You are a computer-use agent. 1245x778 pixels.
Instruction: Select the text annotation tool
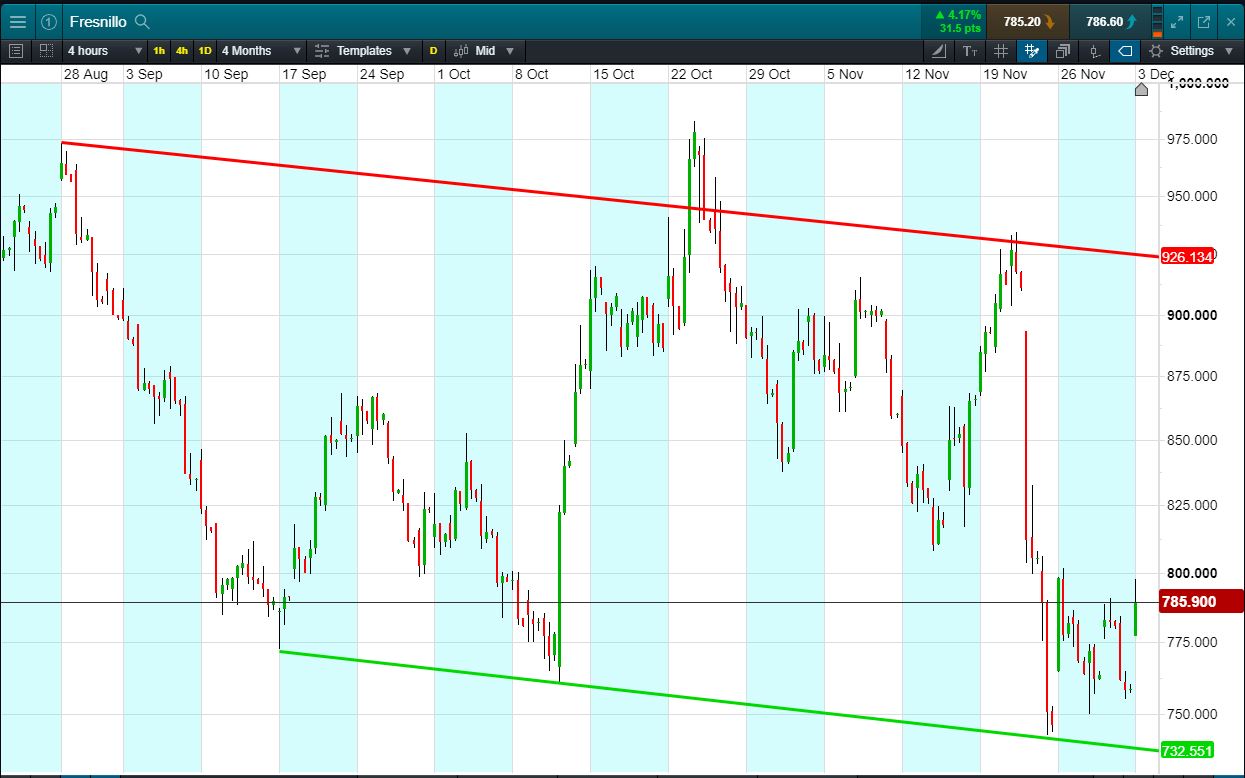click(970, 50)
